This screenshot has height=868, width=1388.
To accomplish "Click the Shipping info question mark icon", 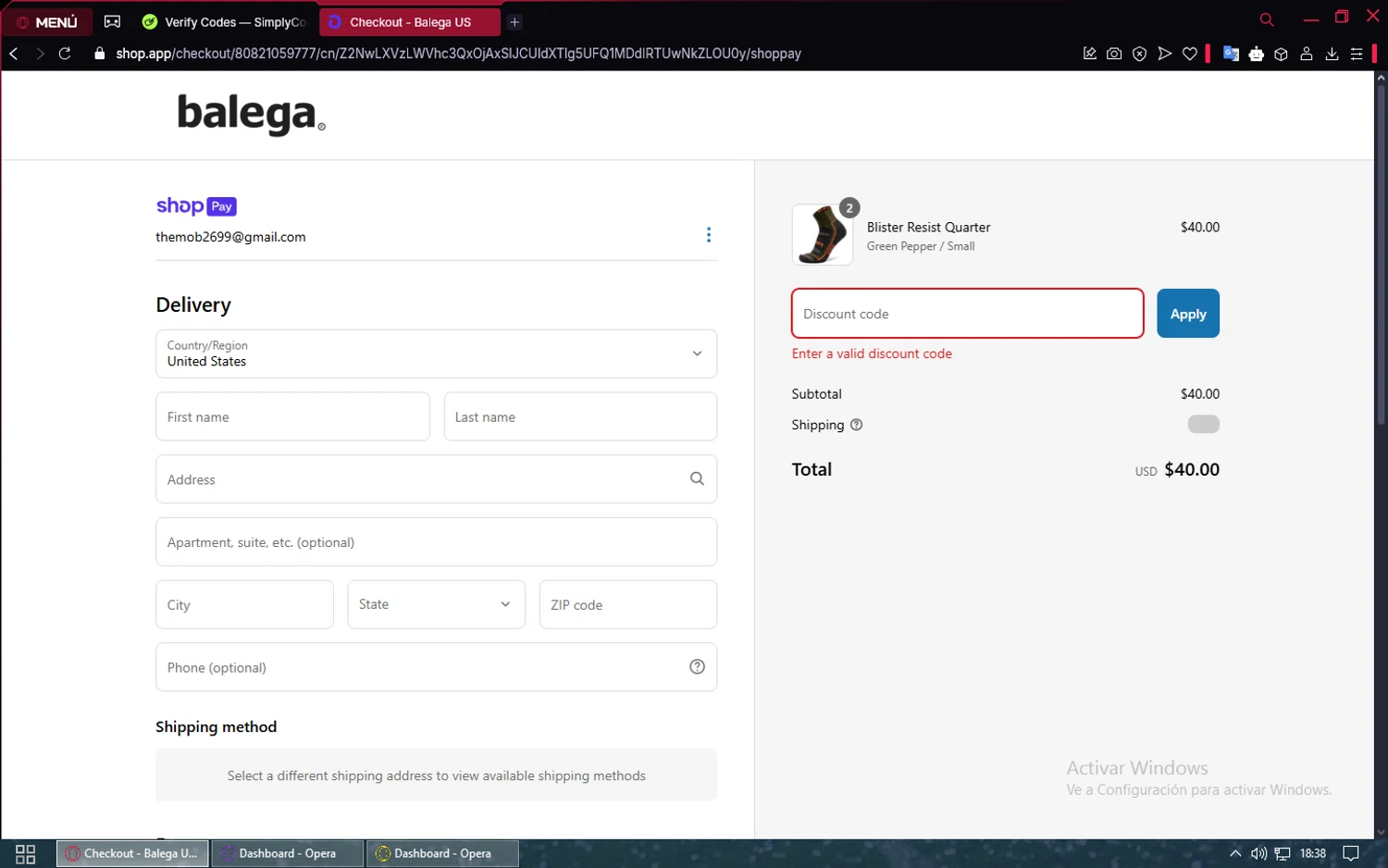I will tap(856, 425).
